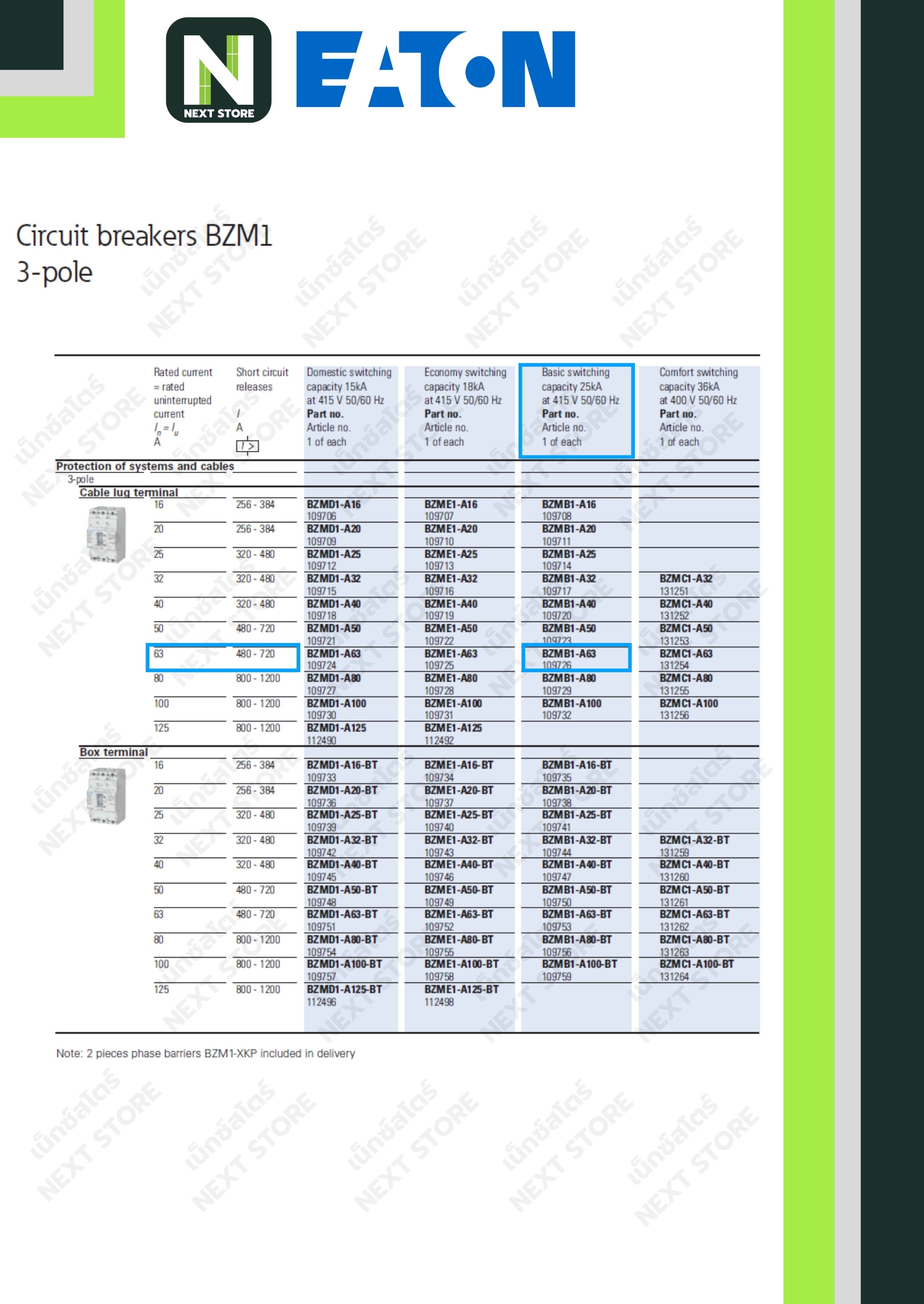This screenshot has width=924, height=1304.
Task: Click the phase barriers BZM1-XKP note
Action: point(205,1053)
